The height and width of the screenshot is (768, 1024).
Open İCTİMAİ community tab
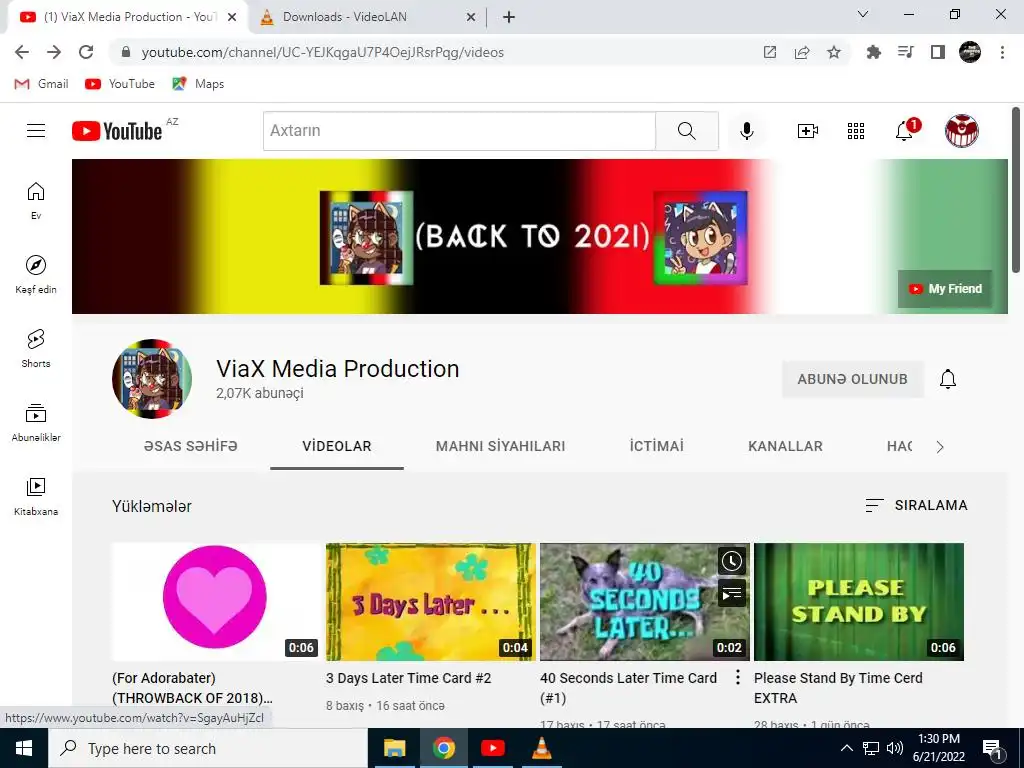(x=656, y=446)
